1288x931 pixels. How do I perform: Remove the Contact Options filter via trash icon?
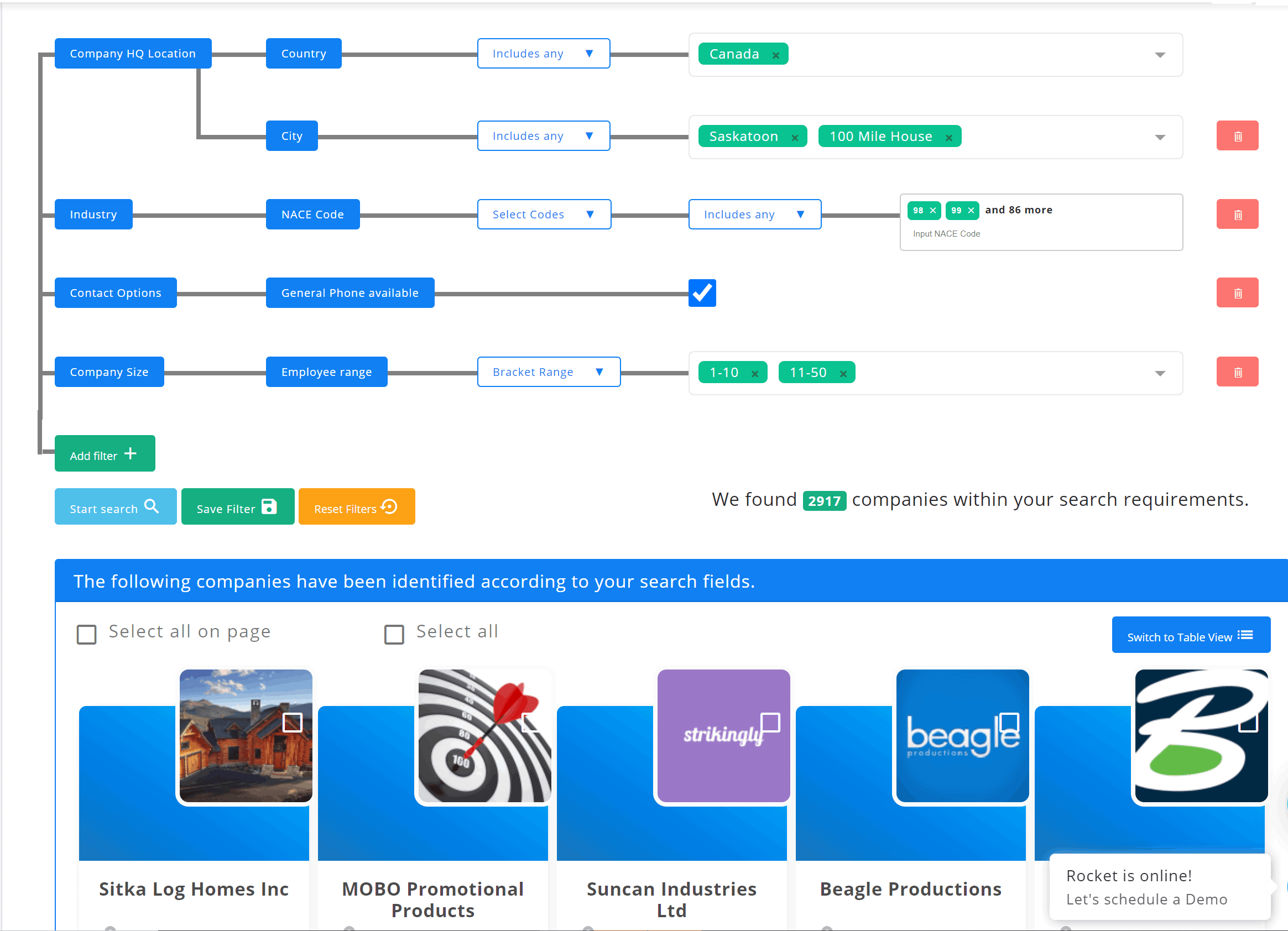pyautogui.click(x=1237, y=293)
